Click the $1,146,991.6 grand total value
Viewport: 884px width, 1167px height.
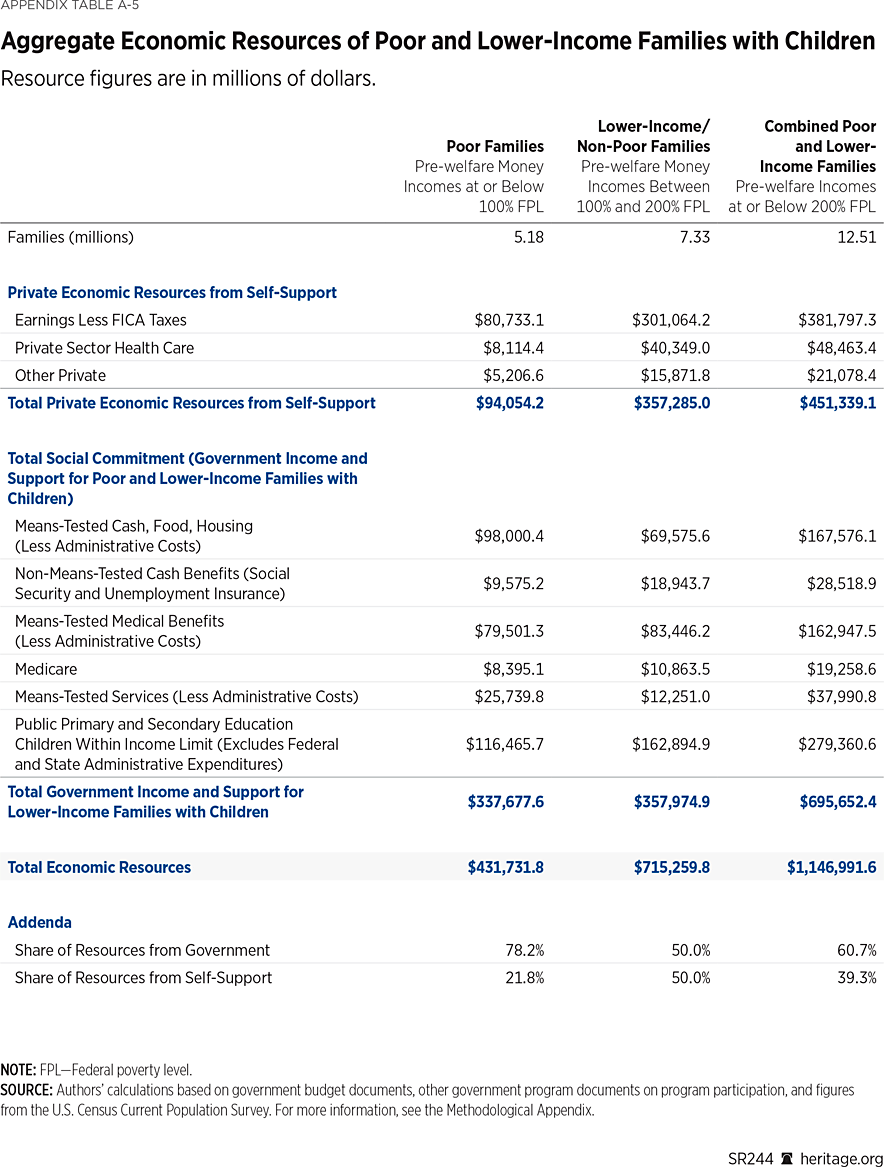pos(831,867)
